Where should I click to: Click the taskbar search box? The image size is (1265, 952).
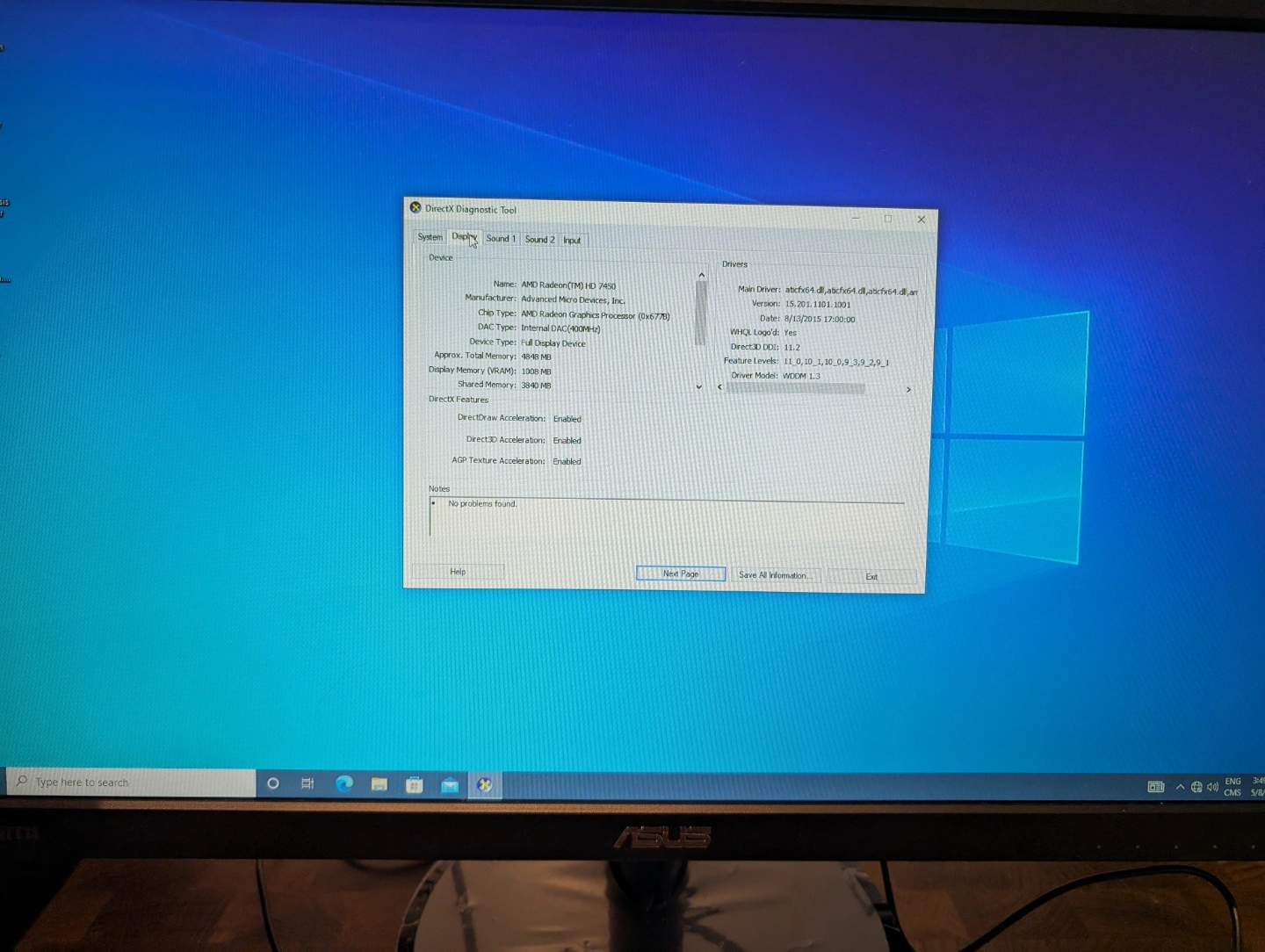[132, 782]
